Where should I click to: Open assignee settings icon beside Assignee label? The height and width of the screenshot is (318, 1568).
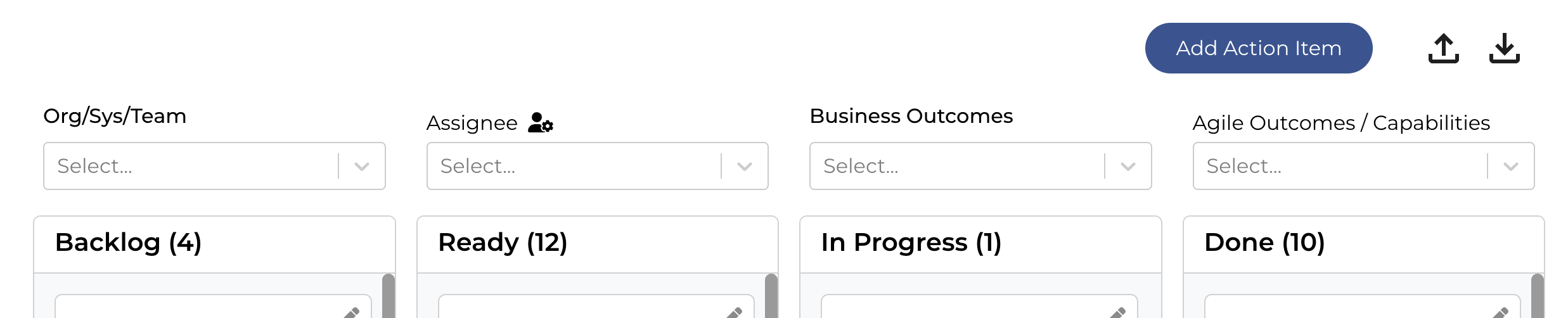(541, 122)
